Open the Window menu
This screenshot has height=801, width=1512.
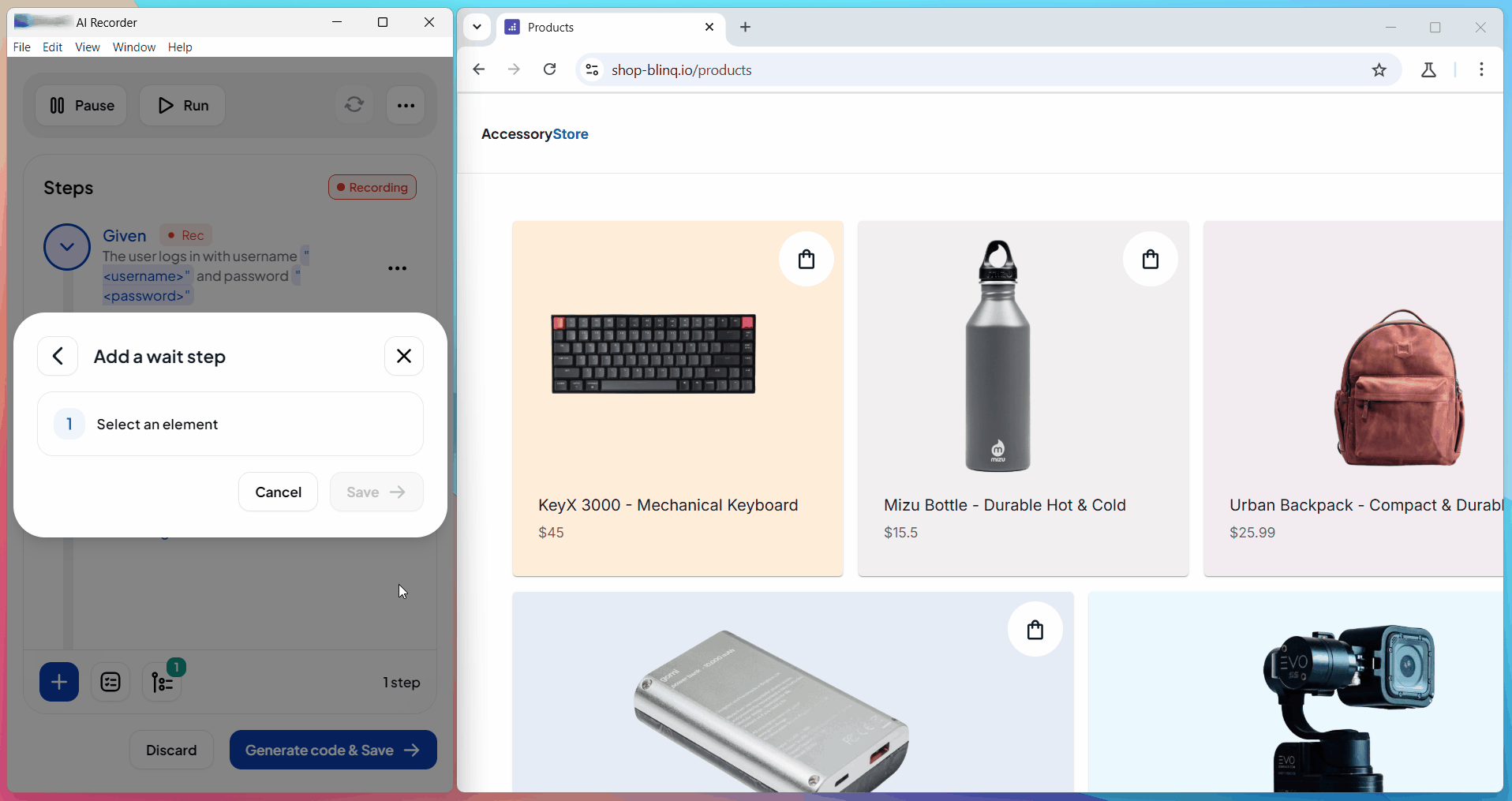coord(134,47)
